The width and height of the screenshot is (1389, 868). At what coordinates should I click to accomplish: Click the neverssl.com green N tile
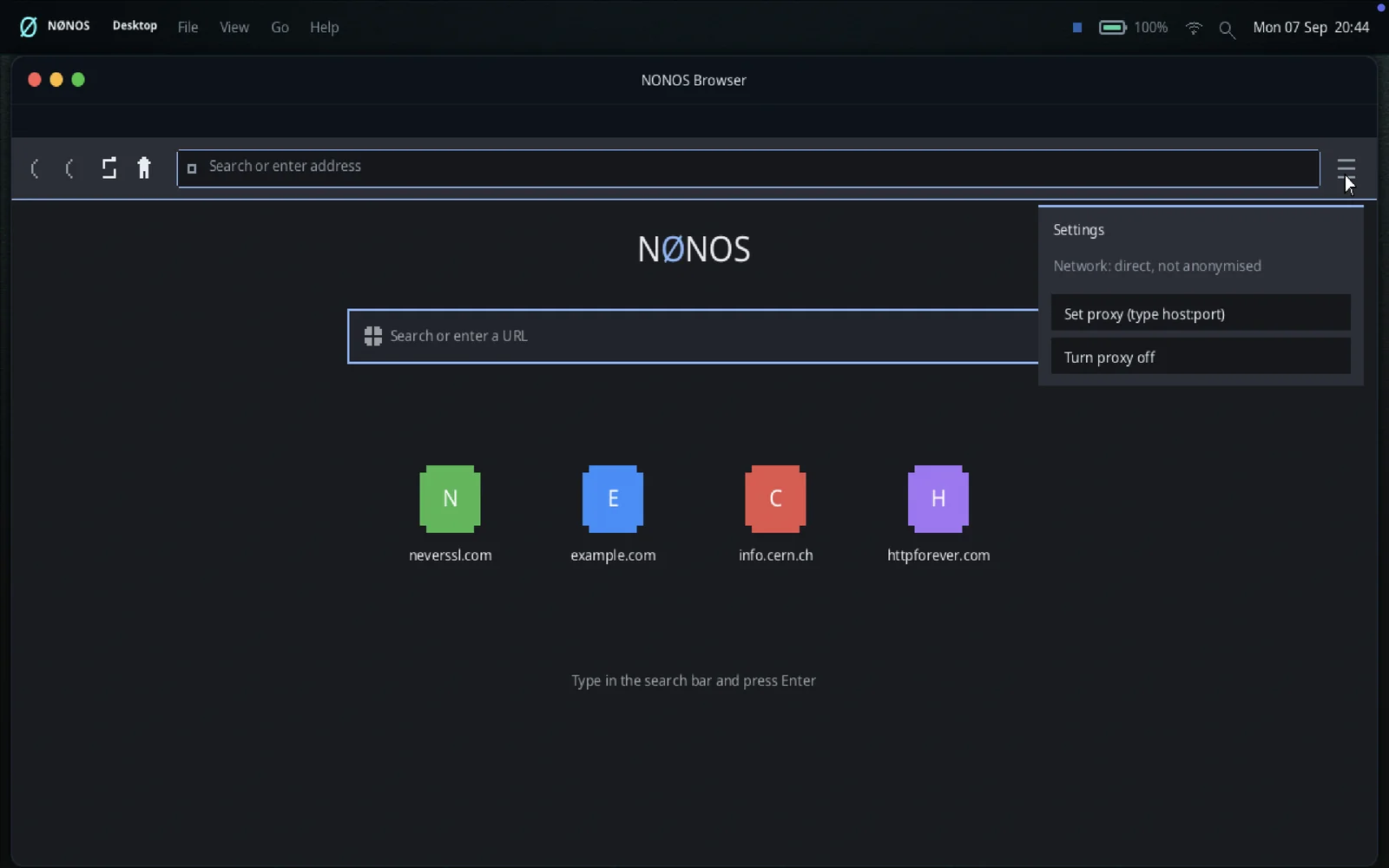pos(450,499)
